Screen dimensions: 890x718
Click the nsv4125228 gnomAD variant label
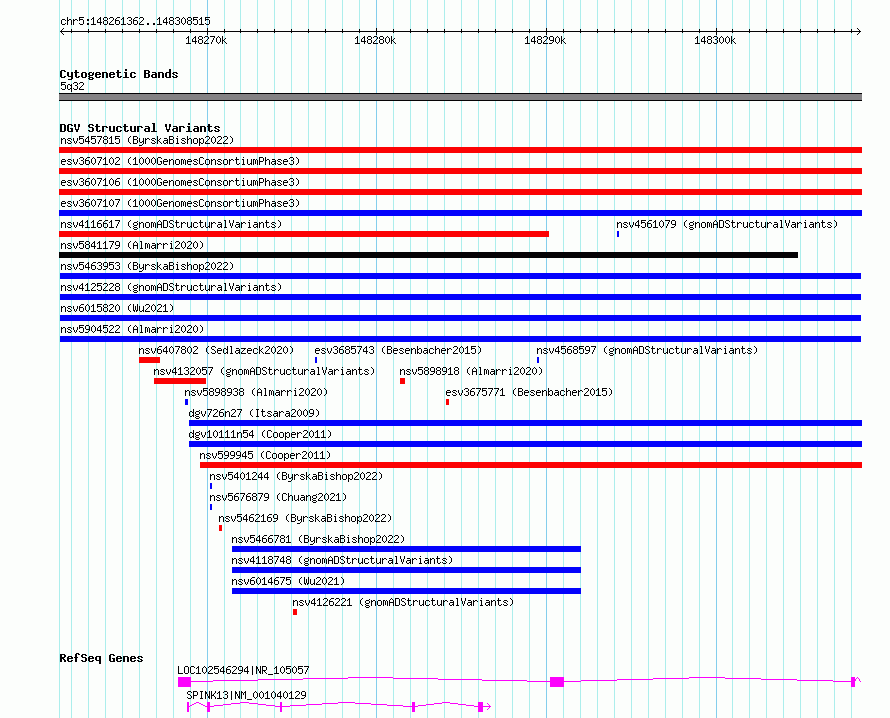[171, 287]
